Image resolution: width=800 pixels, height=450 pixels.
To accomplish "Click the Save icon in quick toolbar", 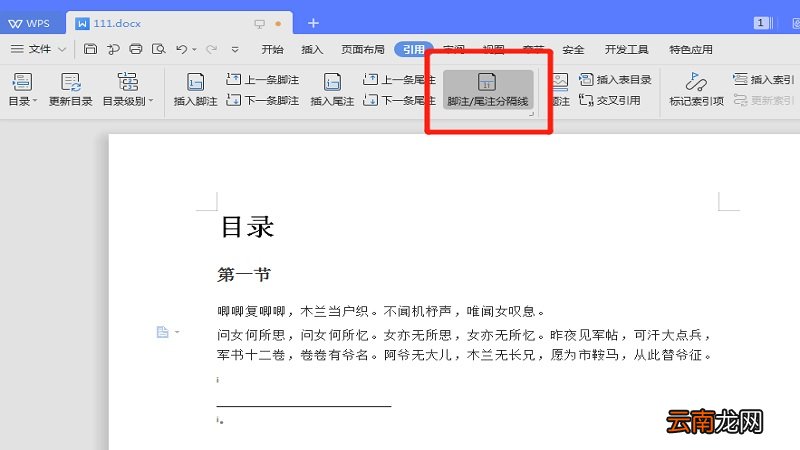I will pyautogui.click(x=90, y=49).
